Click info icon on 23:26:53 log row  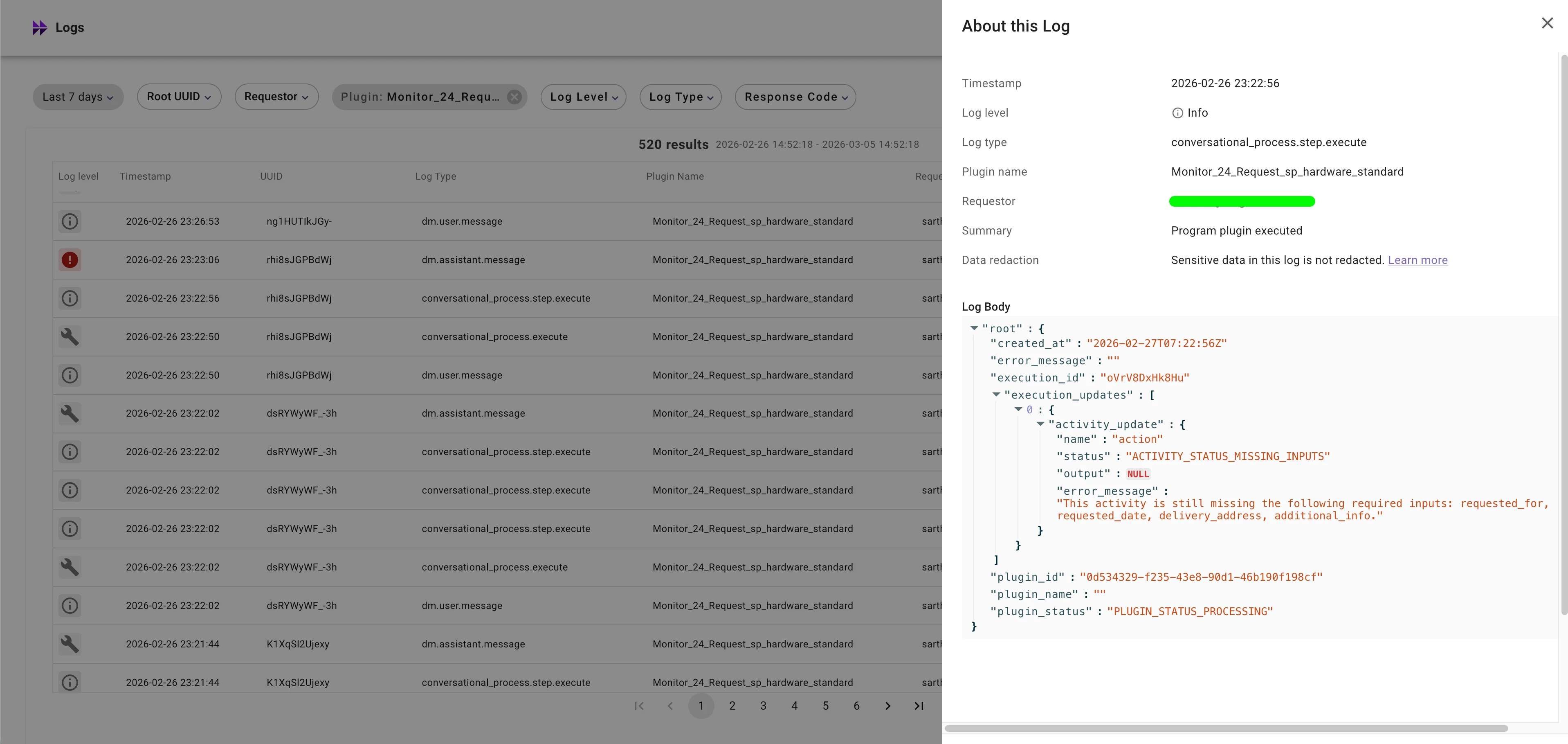(70, 221)
